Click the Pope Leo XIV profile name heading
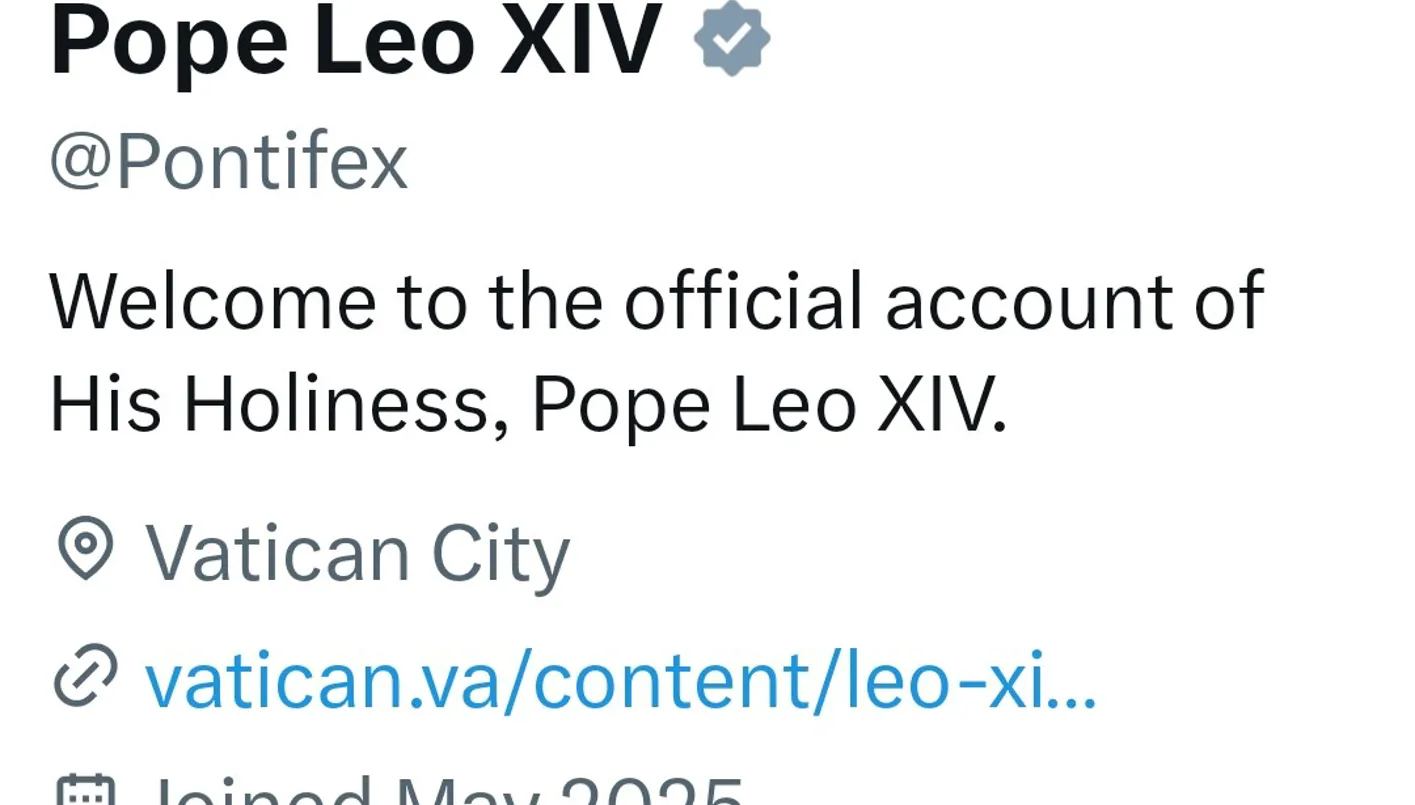 (x=355, y=40)
